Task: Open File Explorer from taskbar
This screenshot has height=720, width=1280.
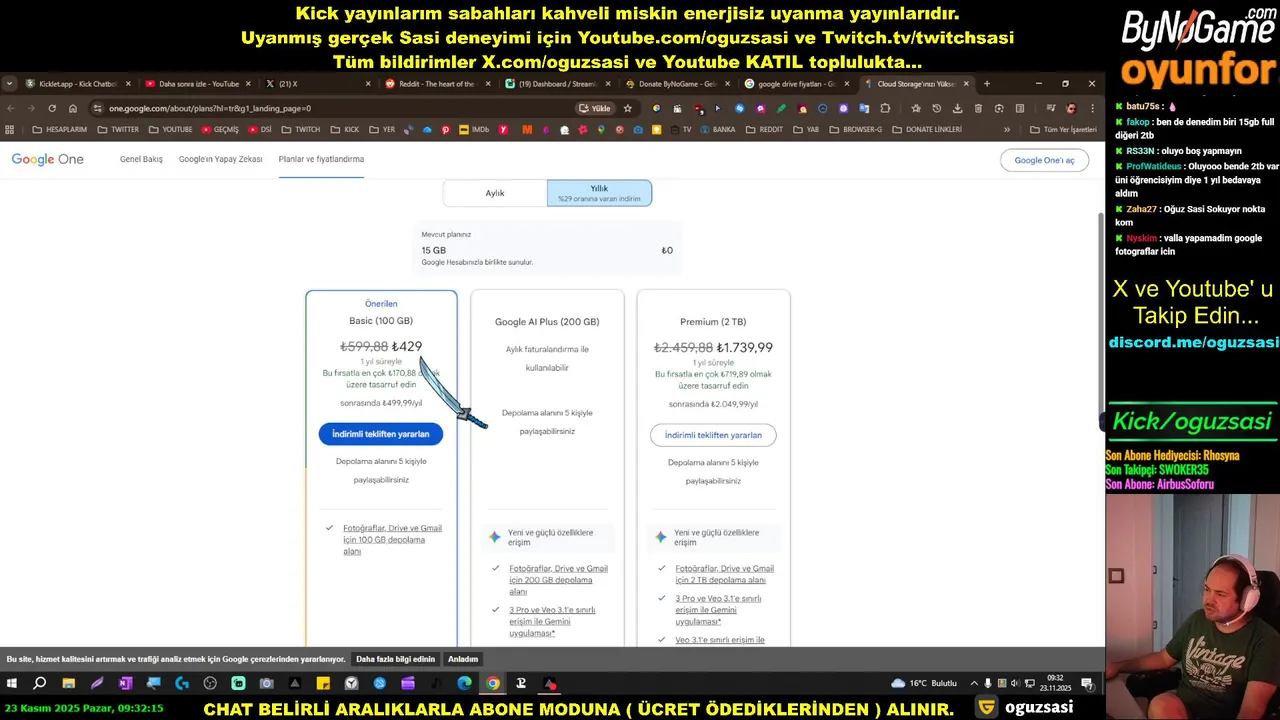Action: pyautogui.click(x=69, y=684)
